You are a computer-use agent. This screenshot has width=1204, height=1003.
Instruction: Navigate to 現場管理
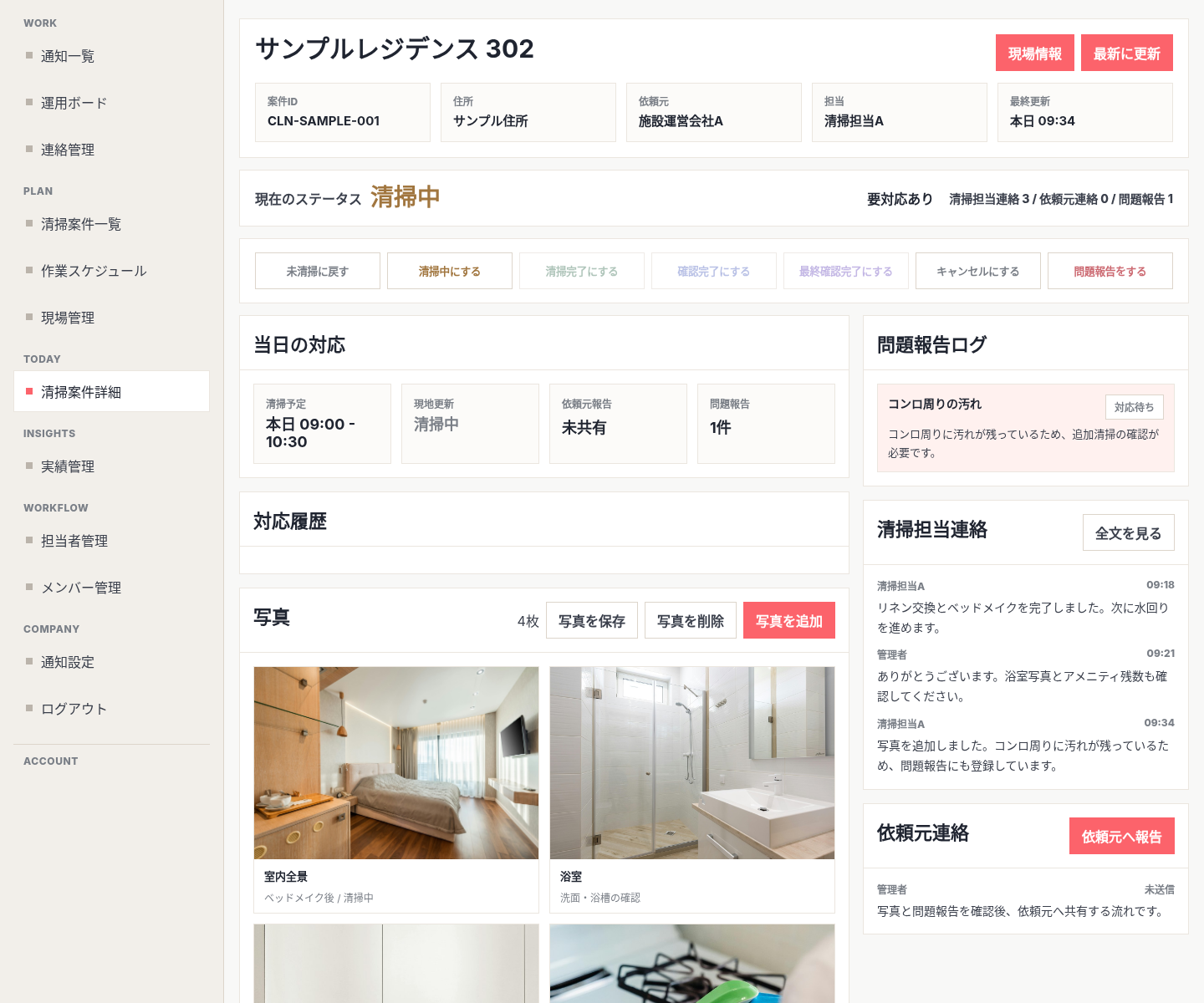click(x=111, y=318)
